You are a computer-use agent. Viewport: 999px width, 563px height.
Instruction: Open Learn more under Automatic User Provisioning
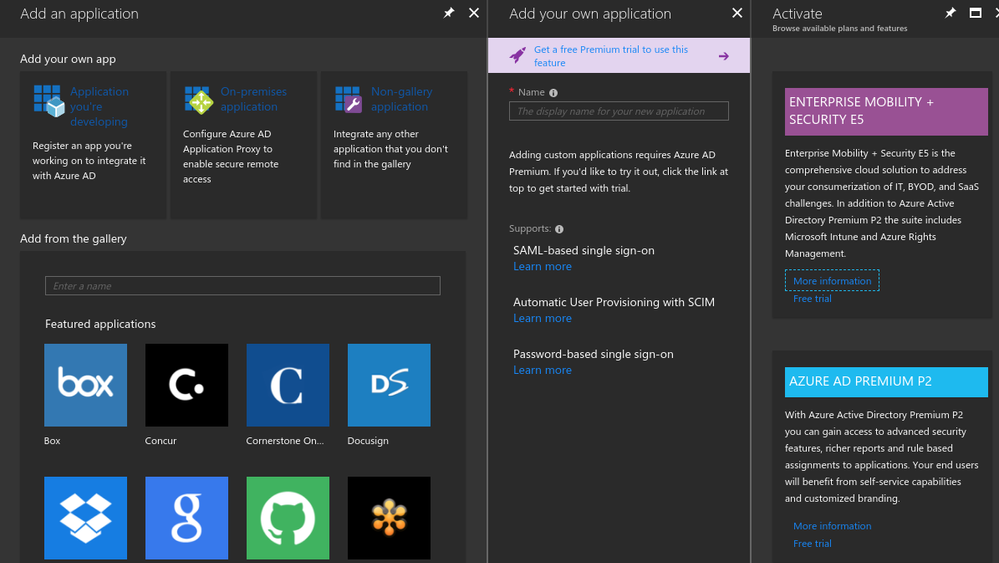[542, 318]
